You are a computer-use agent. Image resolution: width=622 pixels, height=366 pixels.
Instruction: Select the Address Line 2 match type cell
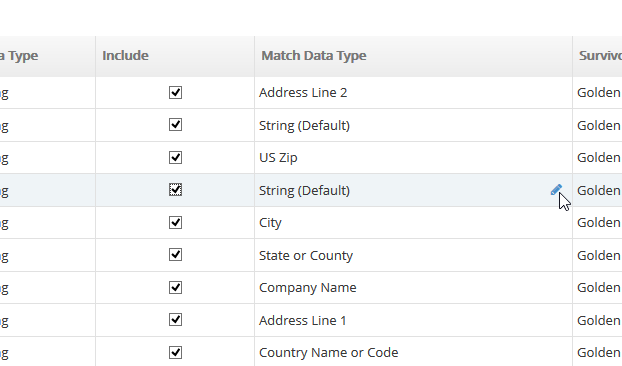pos(413,93)
